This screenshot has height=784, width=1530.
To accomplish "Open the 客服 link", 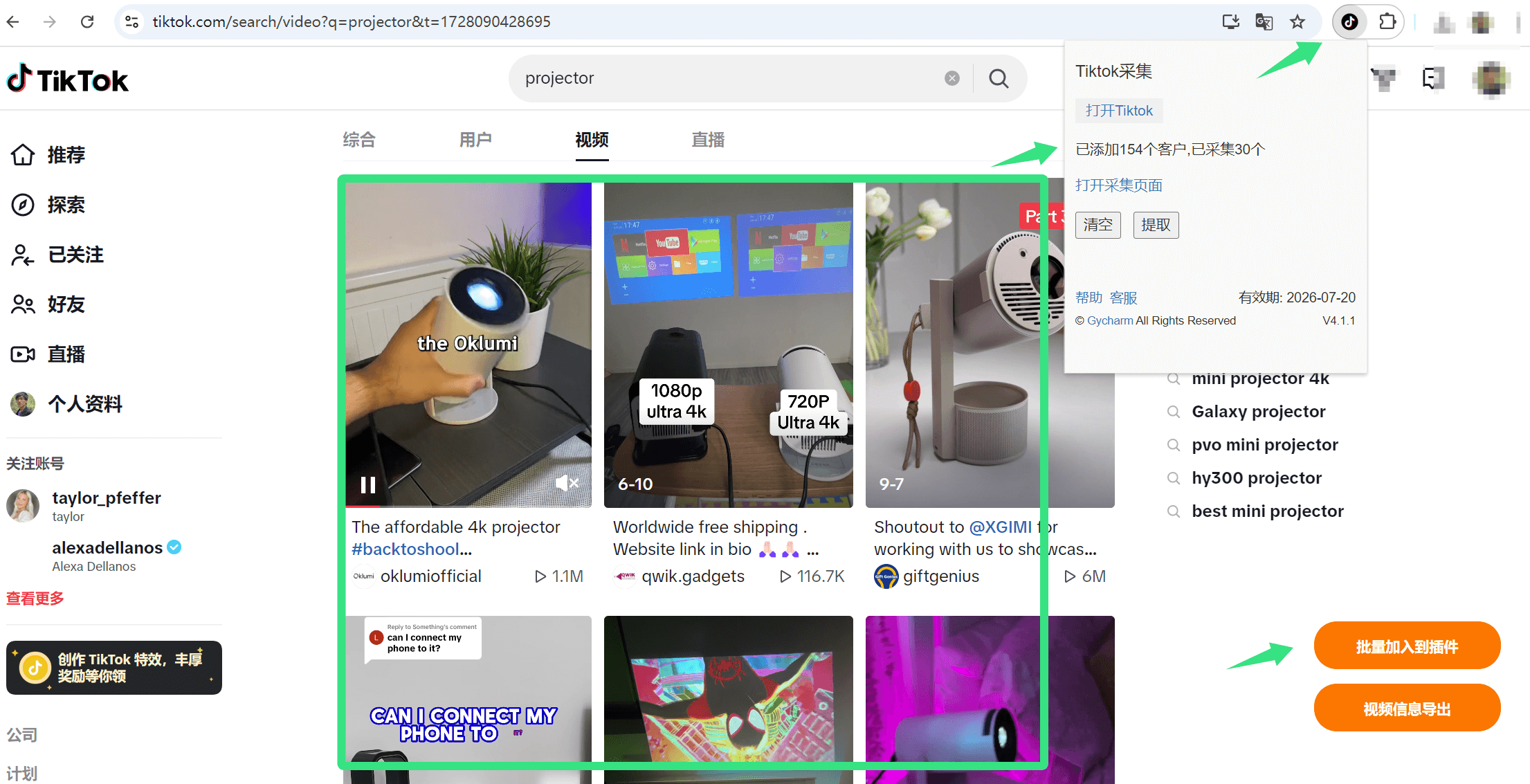I will click(x=1124, y=298).
